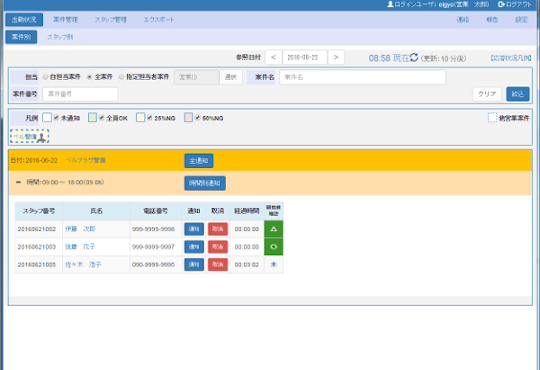Viewport: 540px width, 370px height.
Task: Click phone number 999-9999-9997
Action: click(x=153, y=247)
